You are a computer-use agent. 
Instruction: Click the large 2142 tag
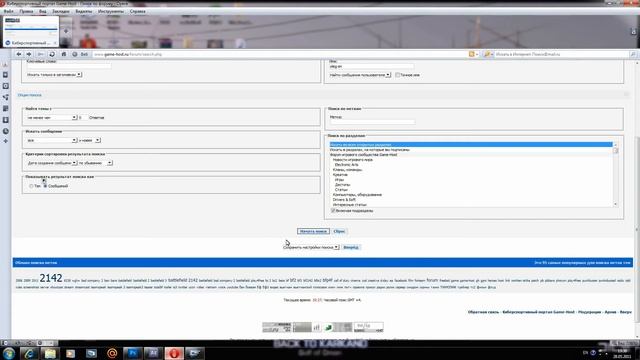tap(51, 278)
